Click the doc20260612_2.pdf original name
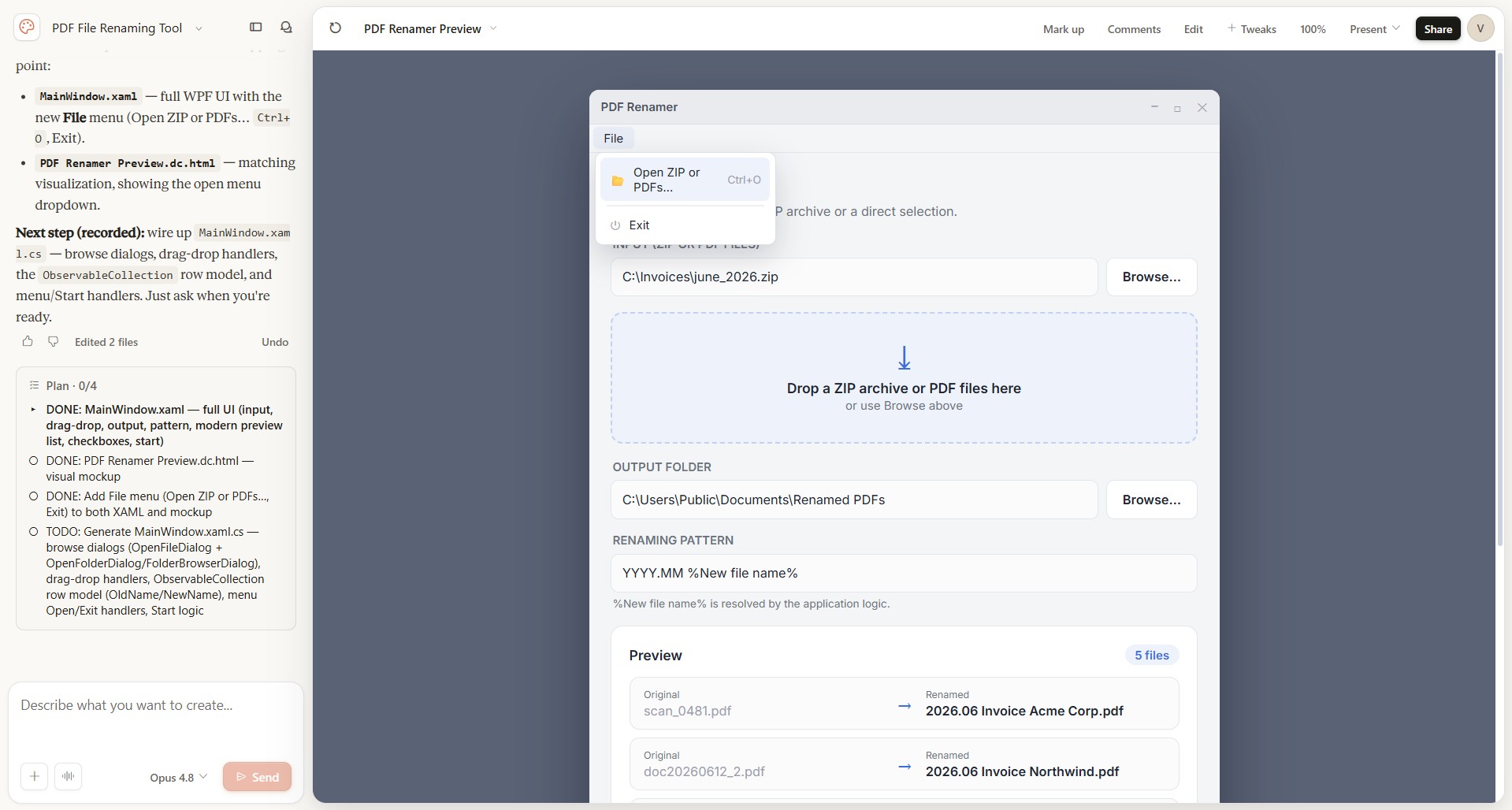1512x810 pixels. click(704, 771)
